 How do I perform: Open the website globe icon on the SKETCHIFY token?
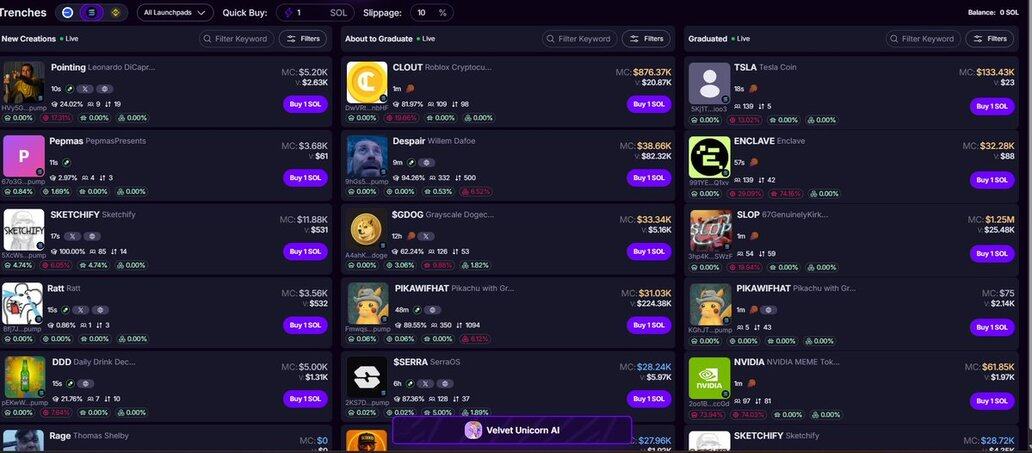click(x=91, y=236)
